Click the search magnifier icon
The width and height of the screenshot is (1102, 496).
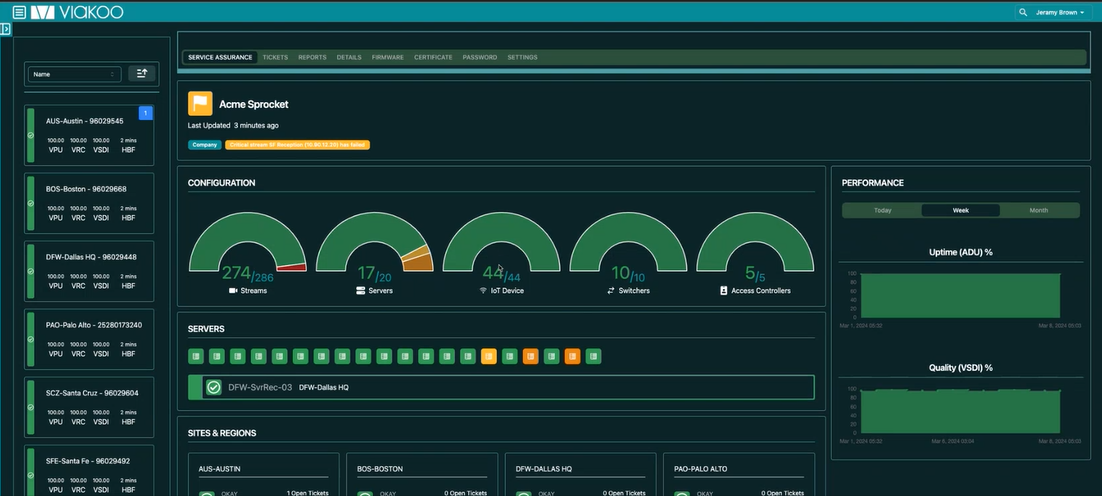point(1023,12)
